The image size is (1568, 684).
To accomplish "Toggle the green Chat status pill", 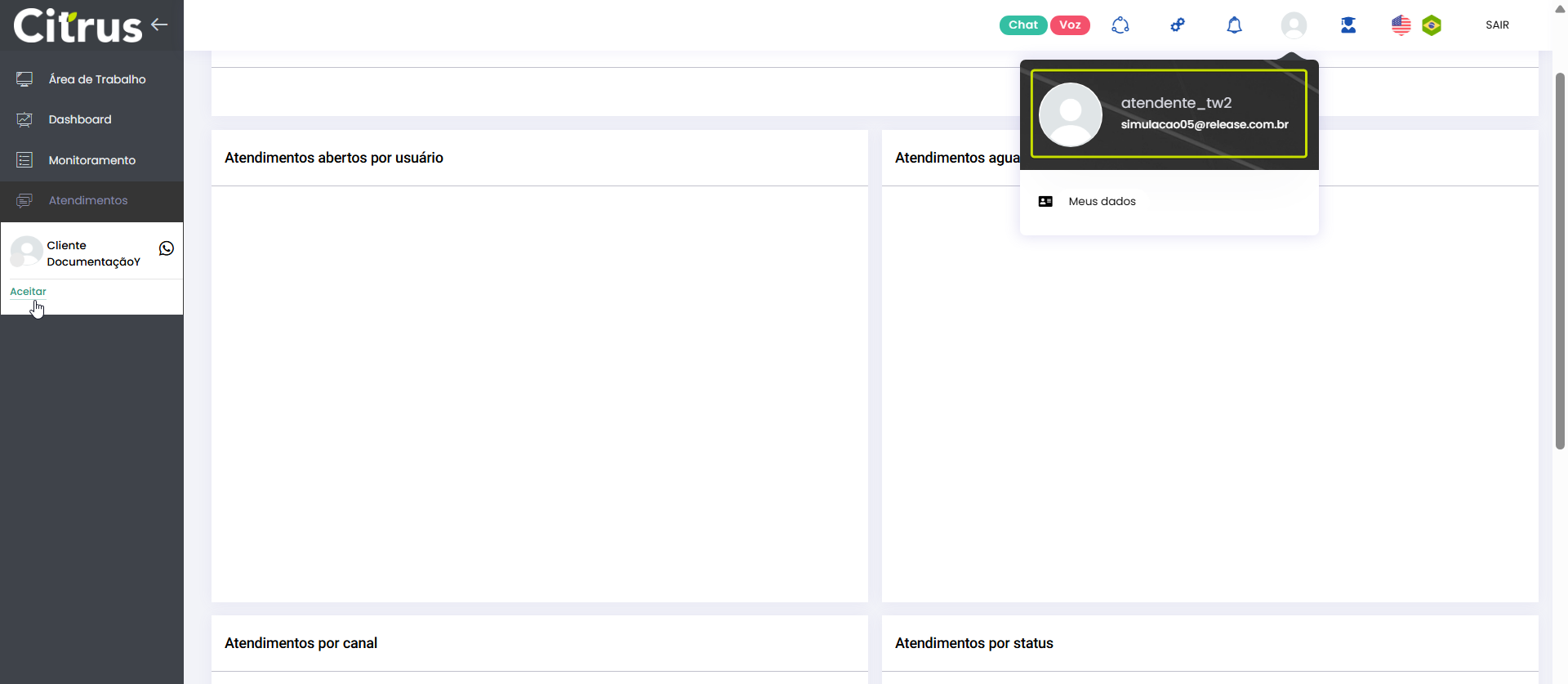I will pos(1022,25).
